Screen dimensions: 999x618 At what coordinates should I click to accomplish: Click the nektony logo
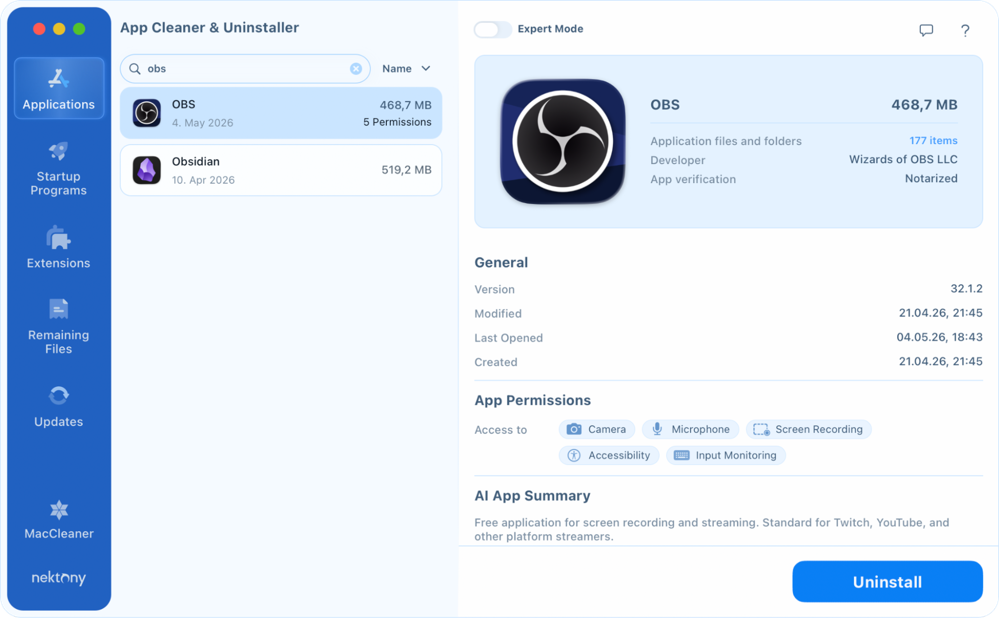click(59, 577)
